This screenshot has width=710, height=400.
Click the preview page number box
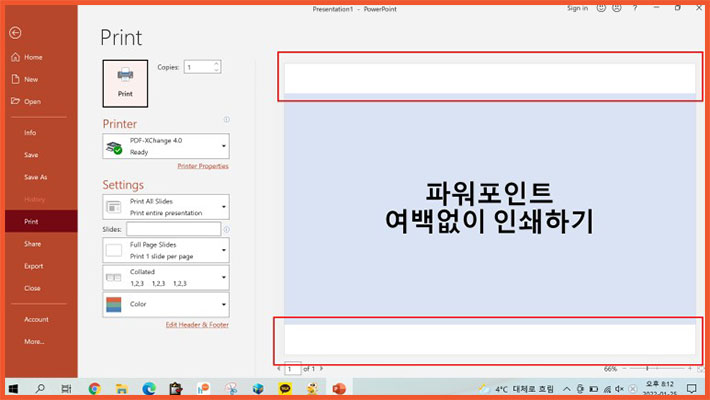[293, 369]
